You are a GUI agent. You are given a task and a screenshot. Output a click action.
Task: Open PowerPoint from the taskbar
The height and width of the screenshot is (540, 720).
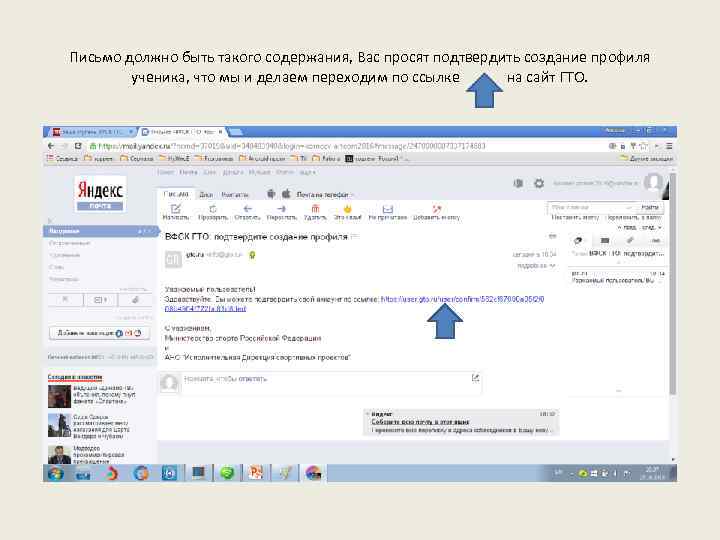point(255,473)
